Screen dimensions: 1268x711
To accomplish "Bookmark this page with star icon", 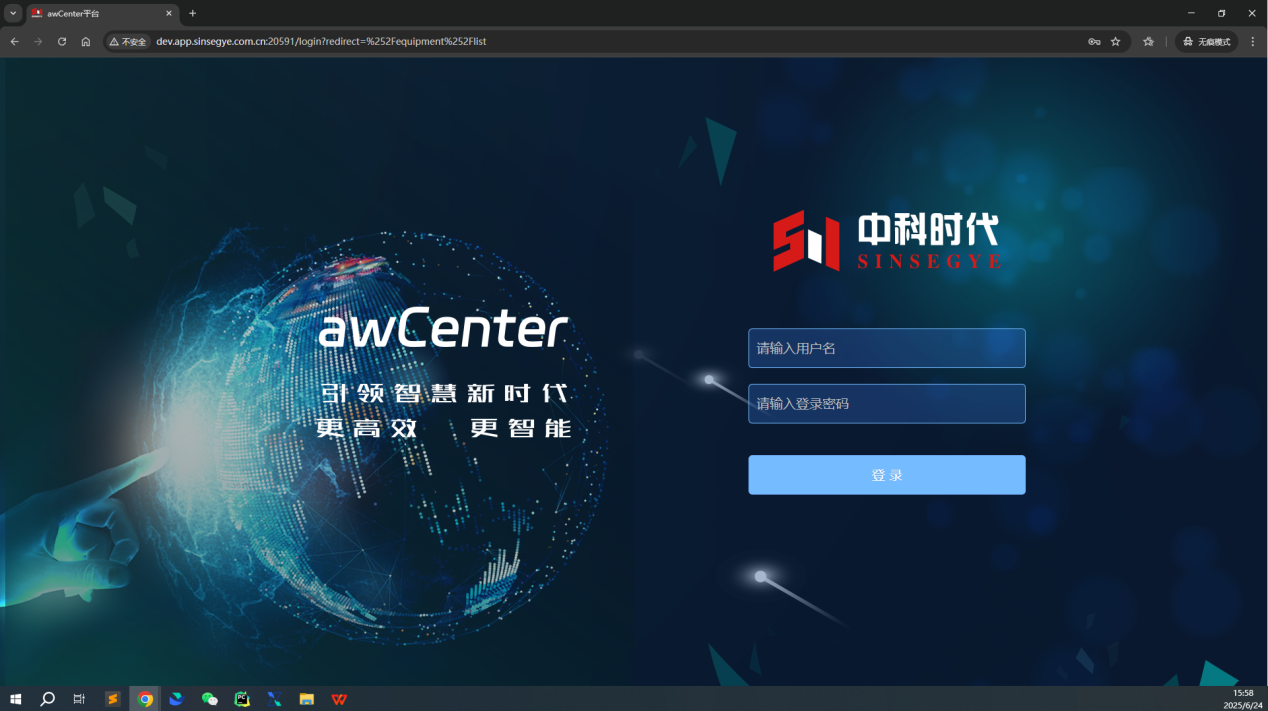I will pos(1115,42).
